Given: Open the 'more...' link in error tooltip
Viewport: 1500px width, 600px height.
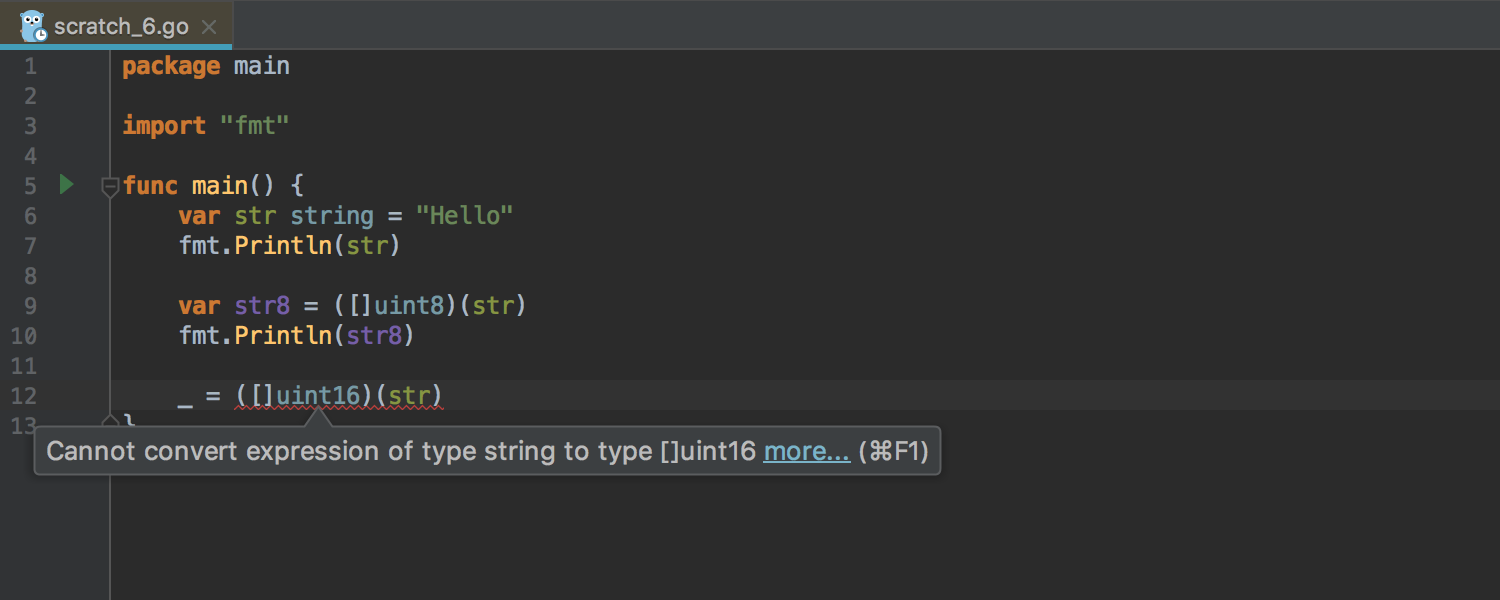Looking at the screenshot, I should click(x=807, y=451).
